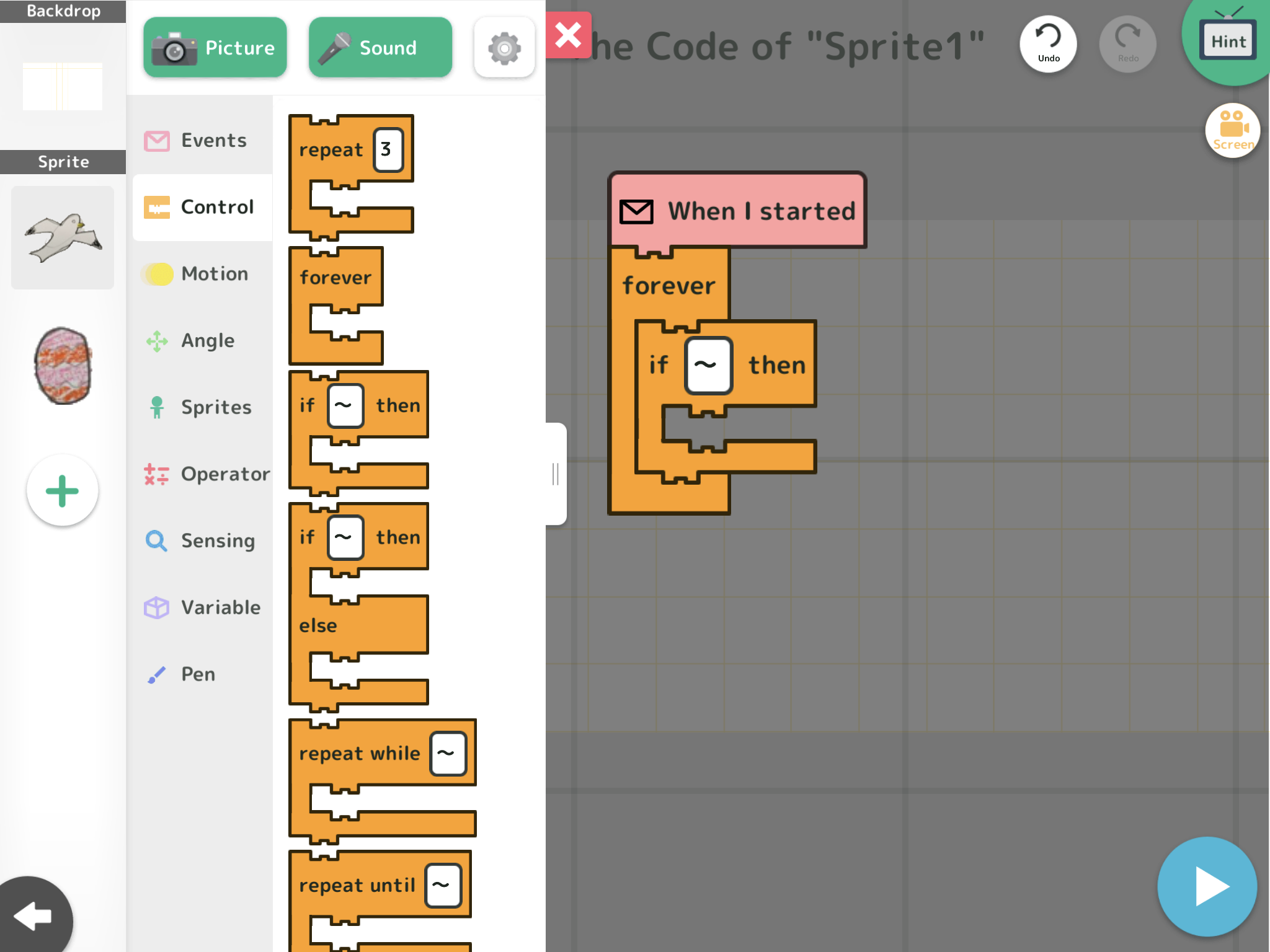Open the Control category

(202, 207)
